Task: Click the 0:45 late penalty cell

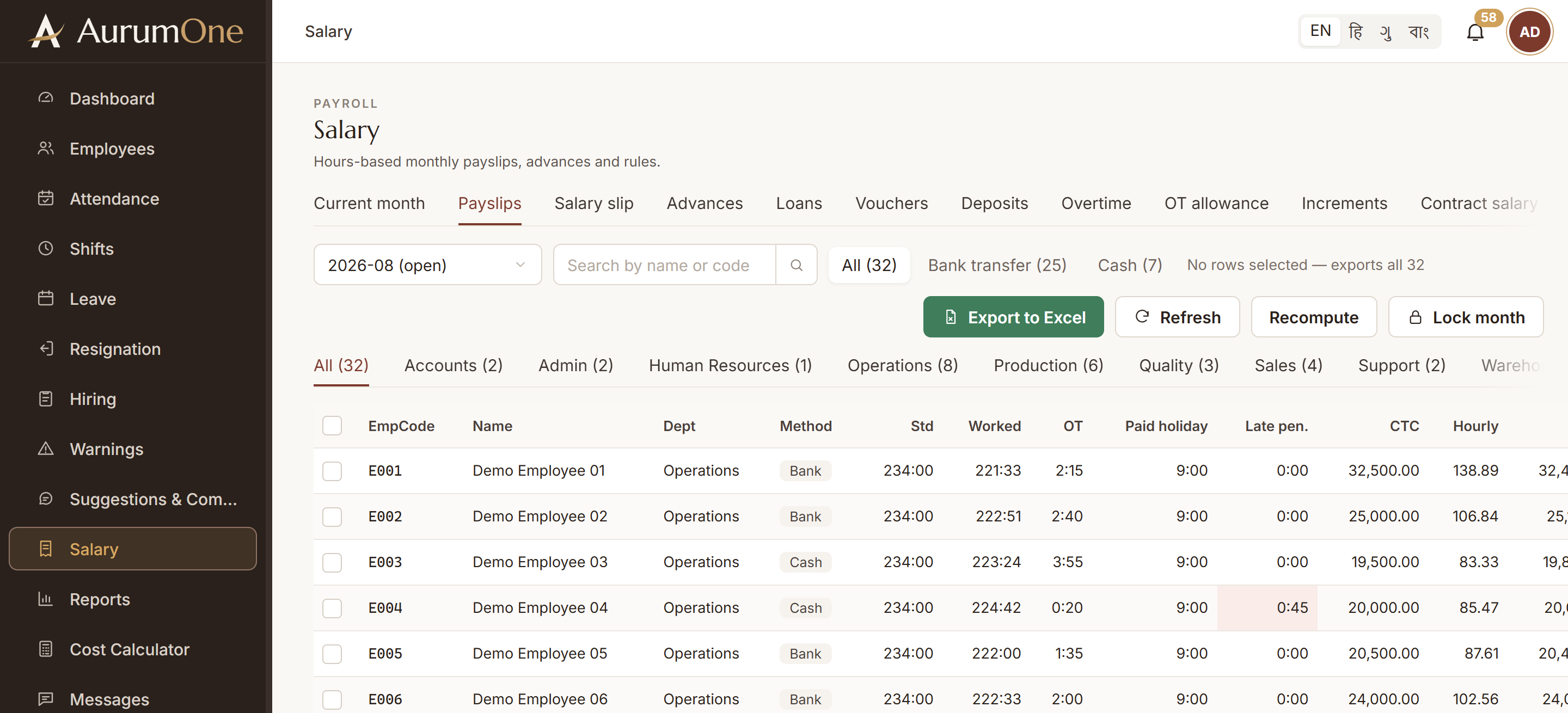Action: (1267, 608)
